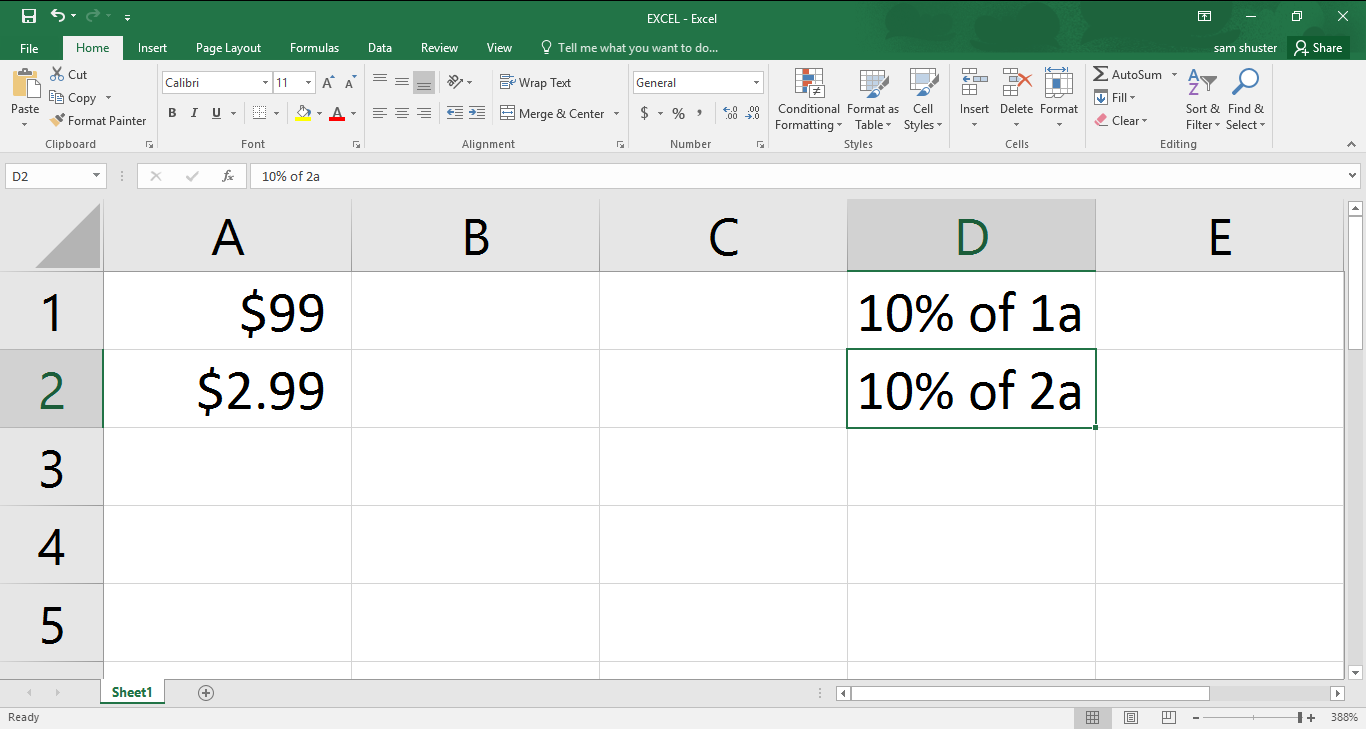Image resolution: width=1366 pixels, height=729 pixels.
Task: Open the Format Painter tool
Action: click(98, 120)
